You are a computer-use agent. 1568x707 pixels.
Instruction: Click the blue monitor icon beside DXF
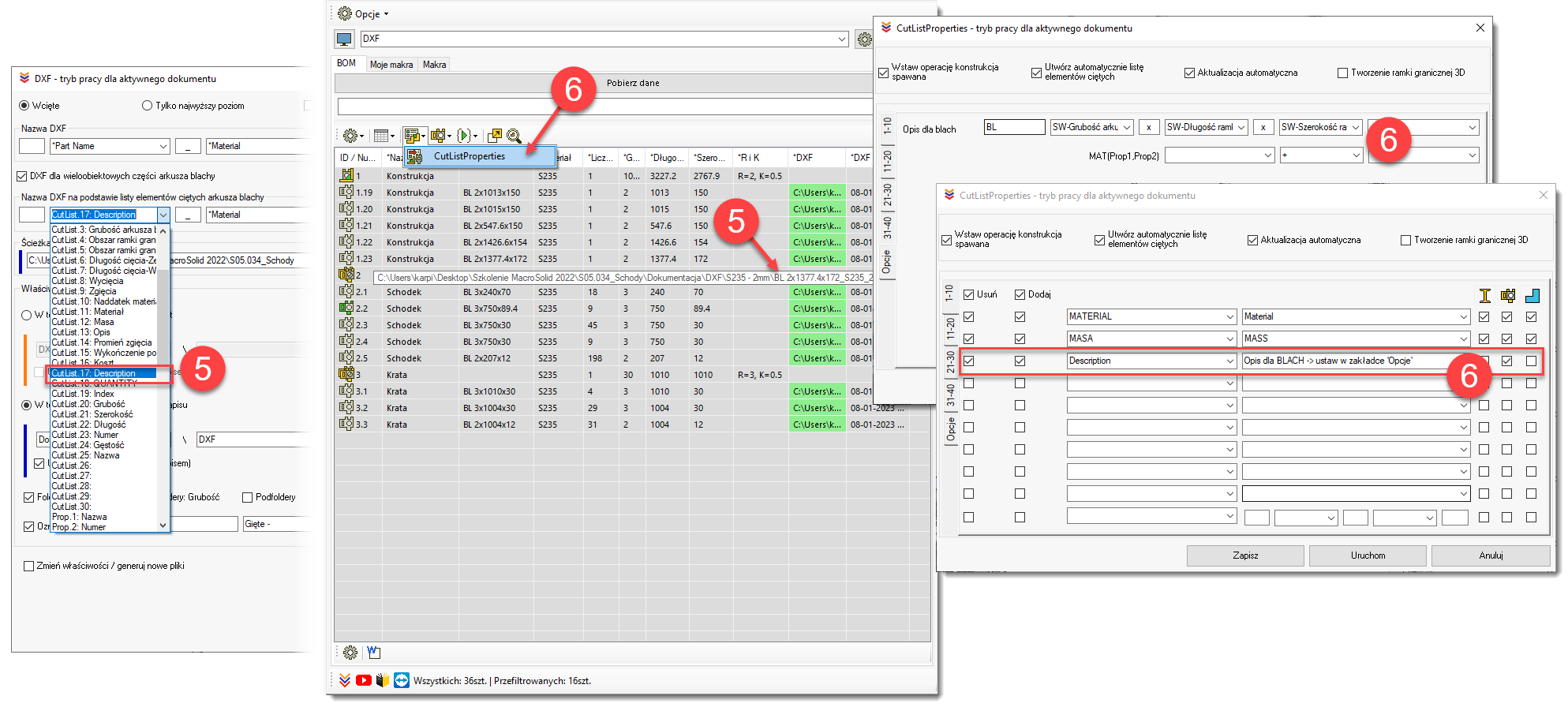[344, 39]
